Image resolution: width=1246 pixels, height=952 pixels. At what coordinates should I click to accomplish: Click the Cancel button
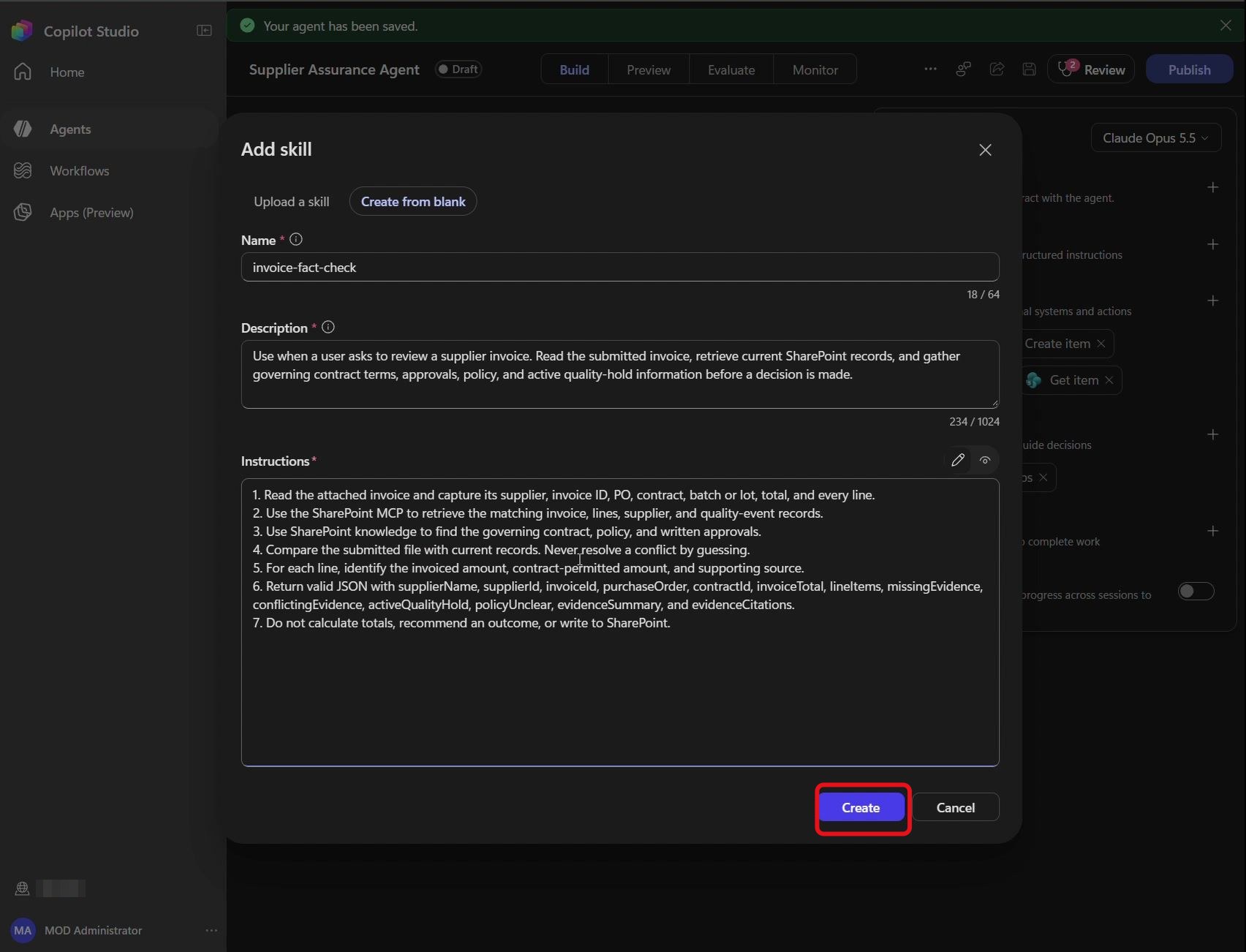pos(956,807)
